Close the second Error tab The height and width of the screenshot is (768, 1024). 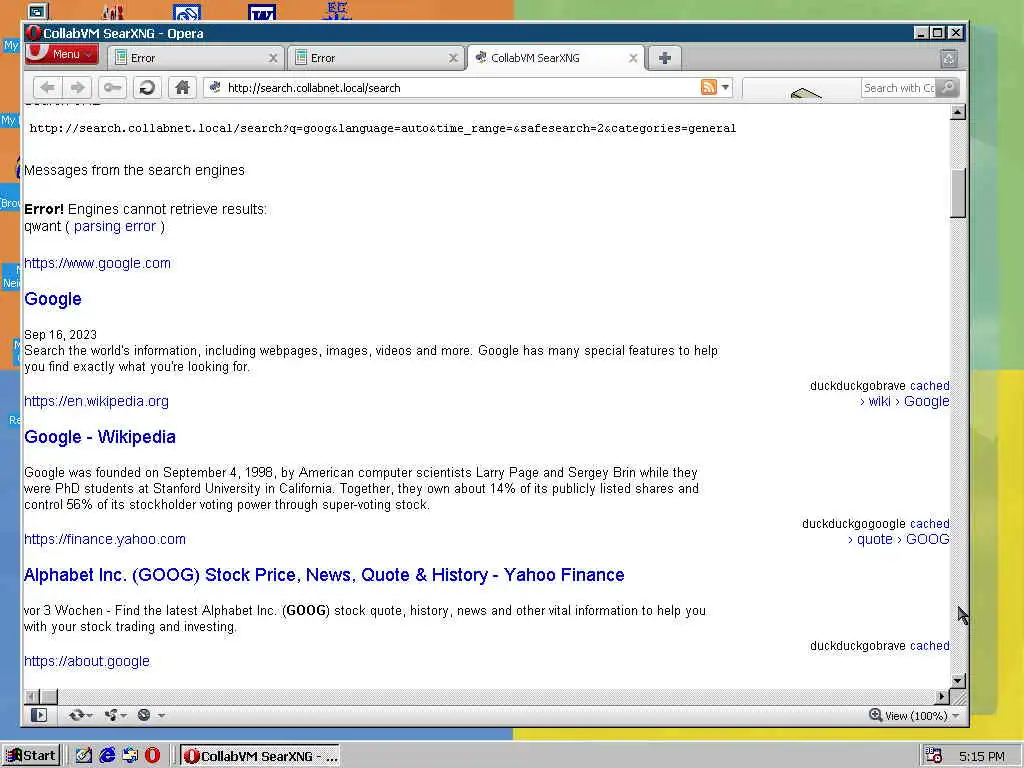pos(453,58)
